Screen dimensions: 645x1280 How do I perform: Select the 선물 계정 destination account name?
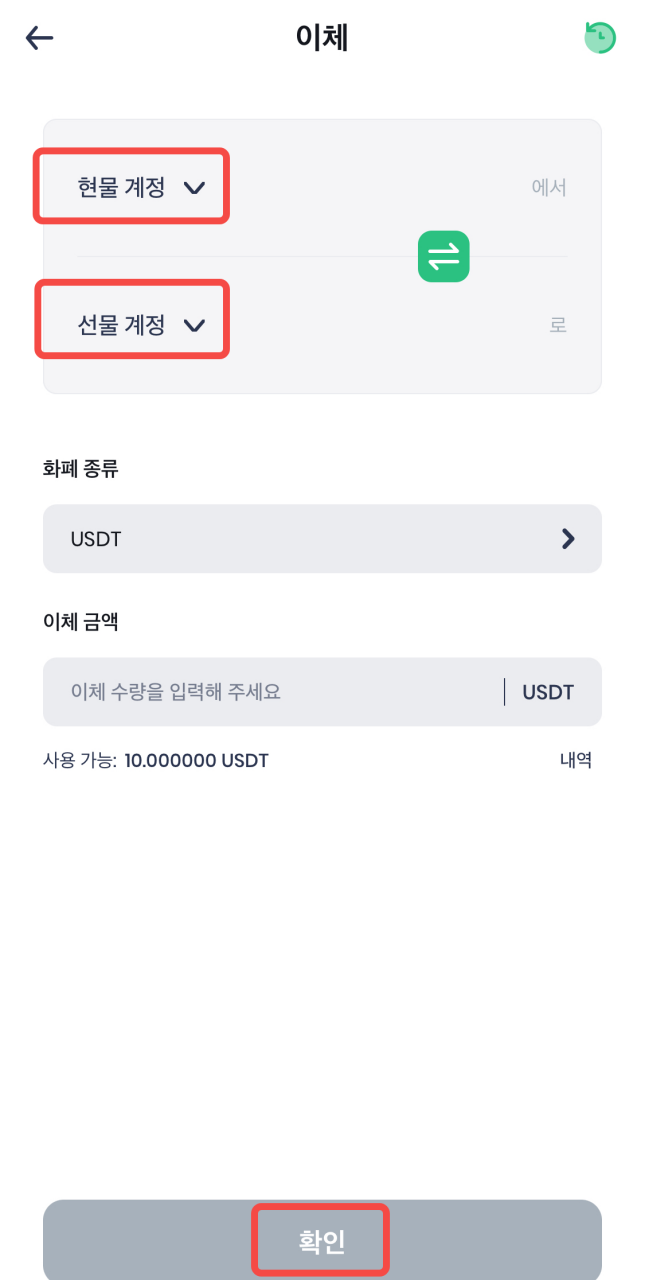tap(122, 325)
